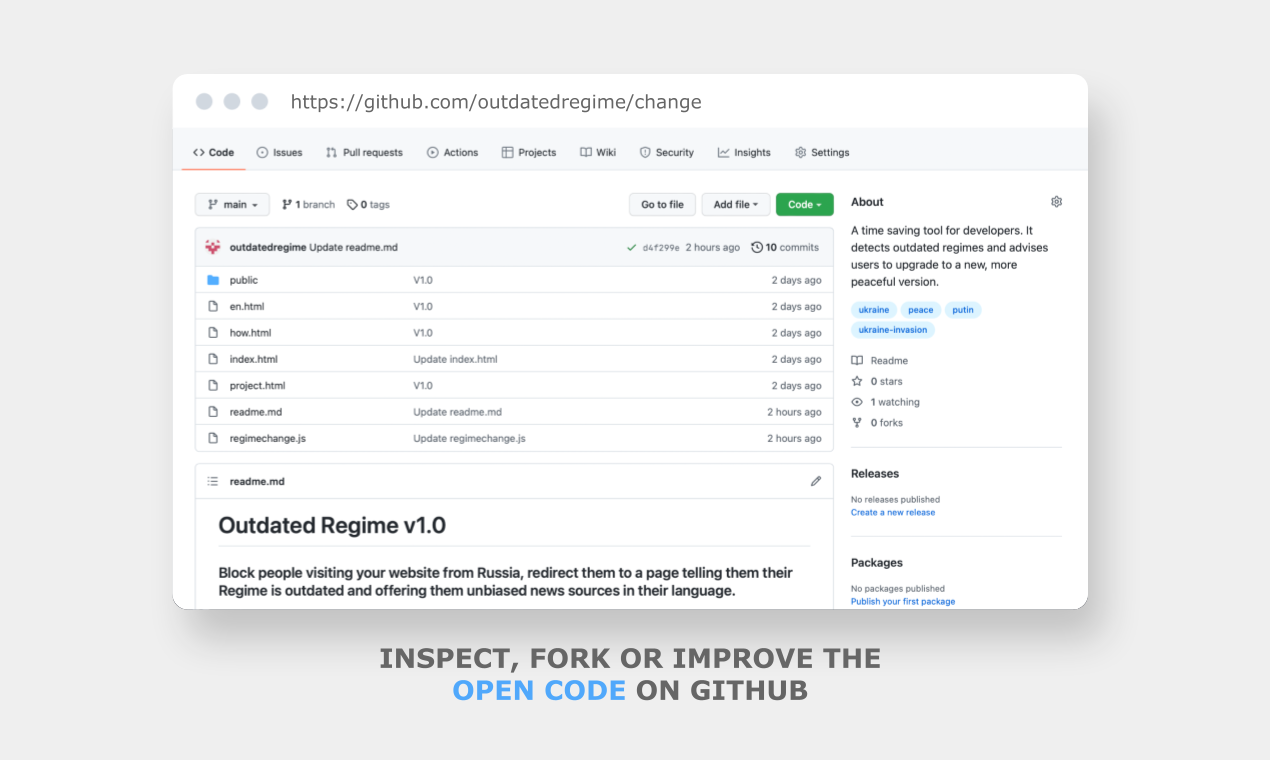Click the outdatedregime avatar icon
1270x760 pixels.
(213, 247)
